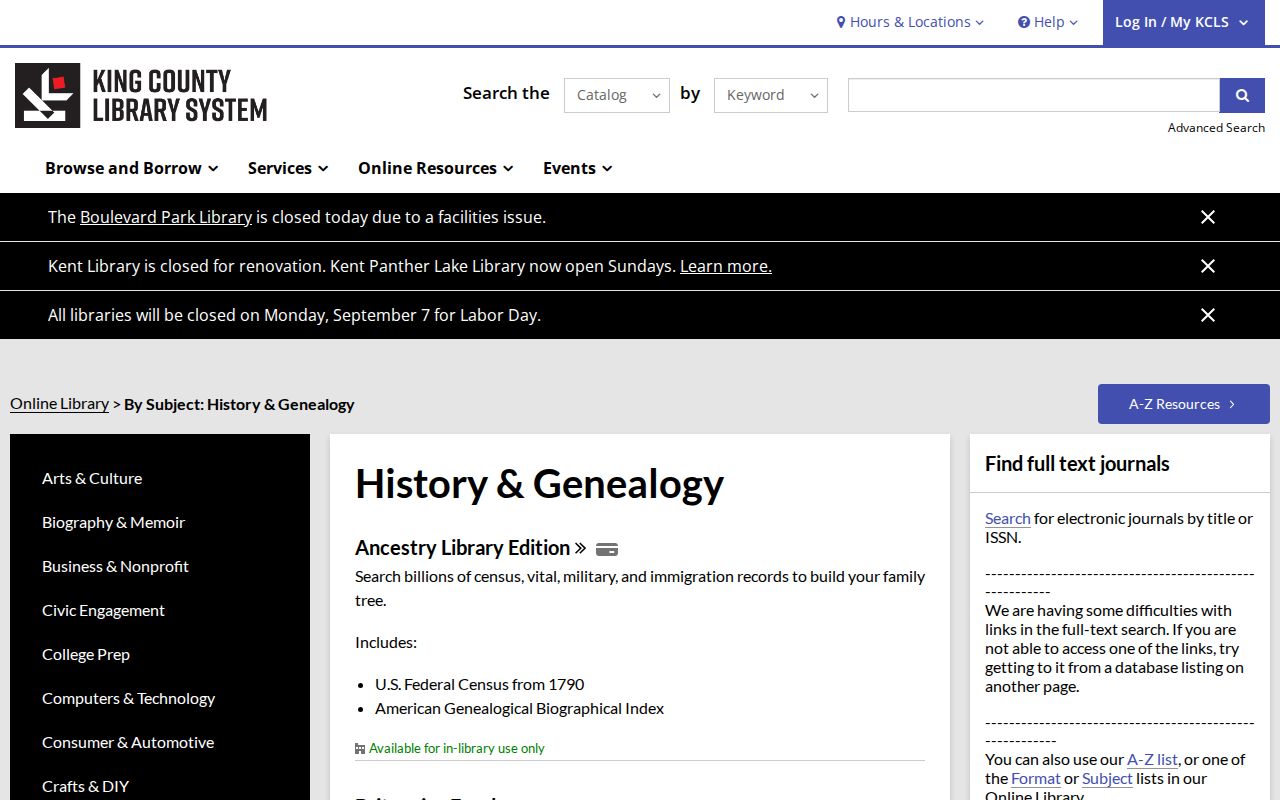Image resolution: width=1280 pixels, height=800 pixels.
Task: Click into the catalog search text field
Action: pyautogui.click(x=1034, y=95)
